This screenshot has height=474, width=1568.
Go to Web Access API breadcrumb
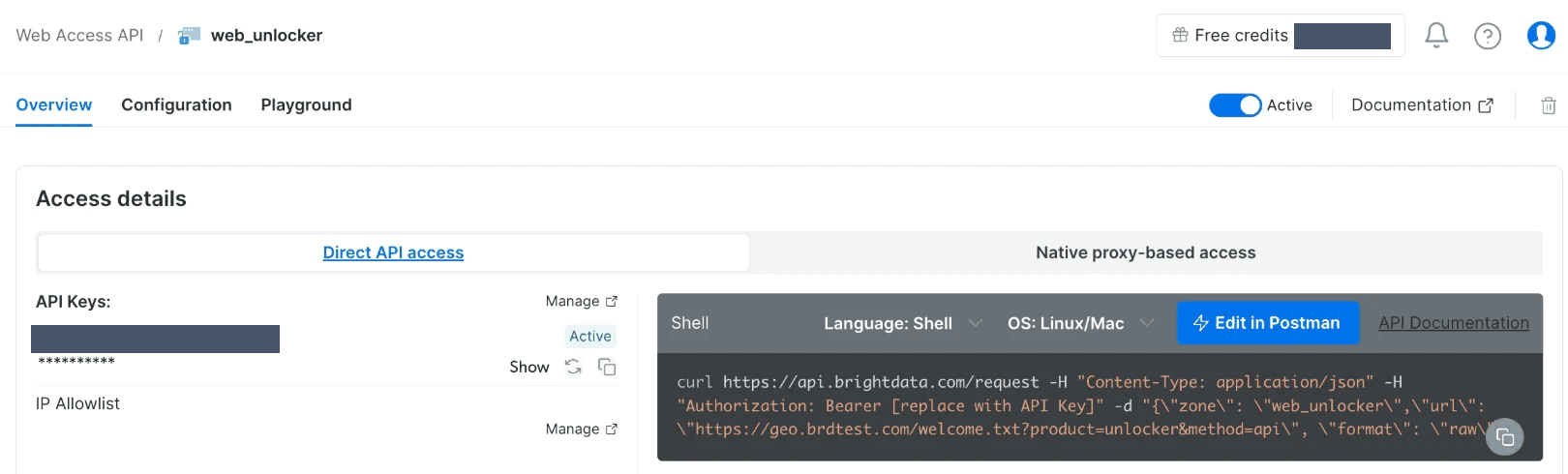[79, 36]
